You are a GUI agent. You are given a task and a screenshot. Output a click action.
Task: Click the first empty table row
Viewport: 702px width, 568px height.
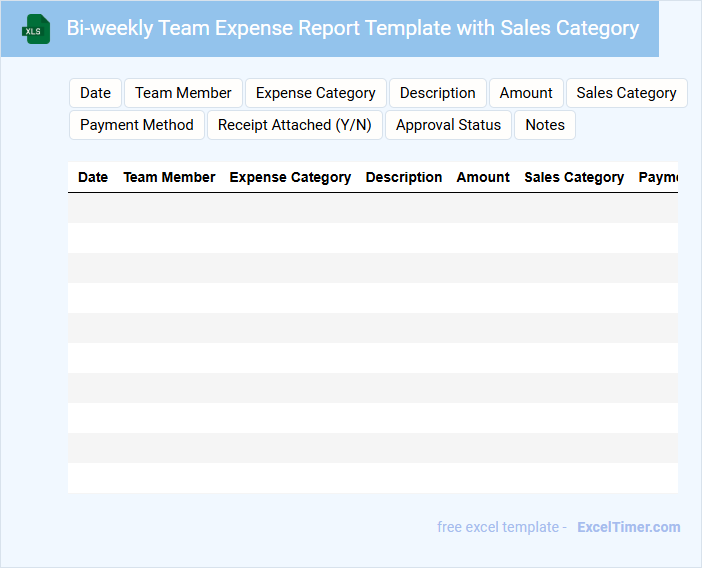pos(372,208)
